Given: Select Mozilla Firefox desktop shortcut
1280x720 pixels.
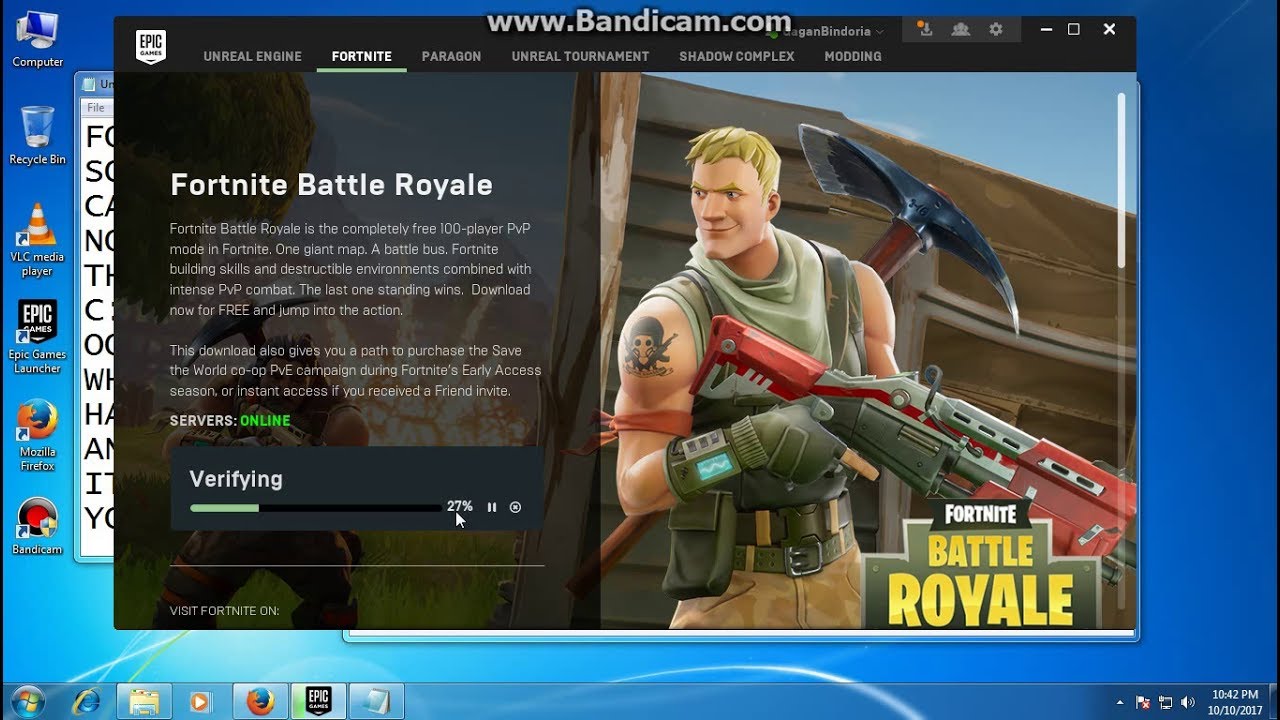Looking at the screenshot, I should [37, 435].
